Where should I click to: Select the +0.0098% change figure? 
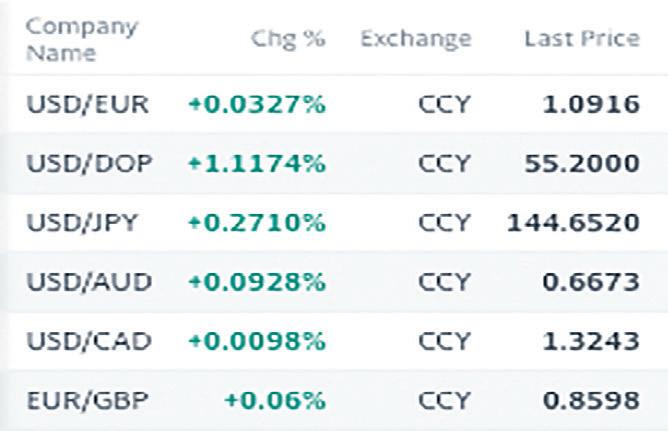coord(256,341)
